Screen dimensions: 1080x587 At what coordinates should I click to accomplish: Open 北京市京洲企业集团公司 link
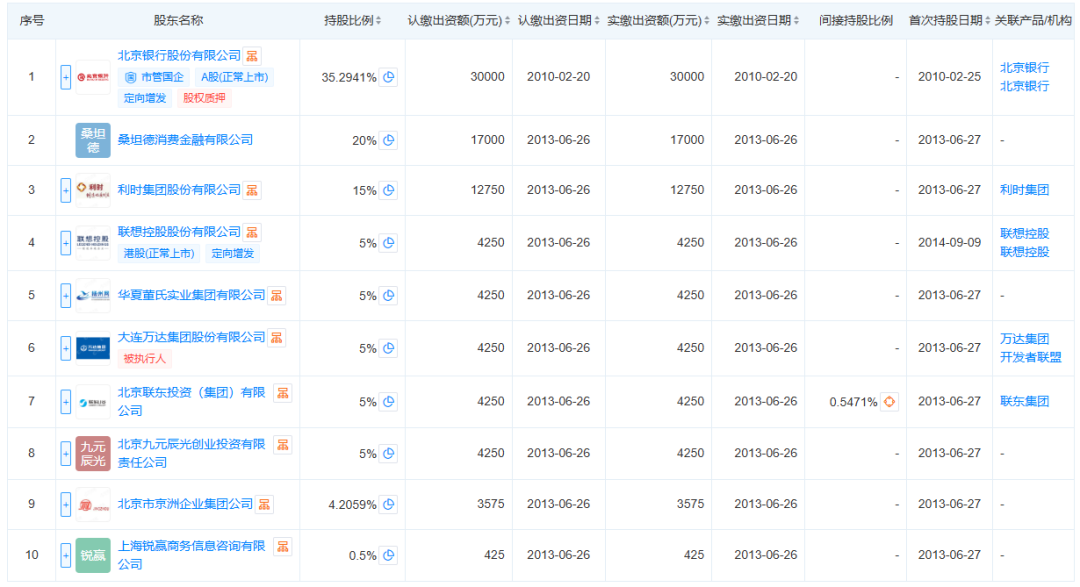185,504
